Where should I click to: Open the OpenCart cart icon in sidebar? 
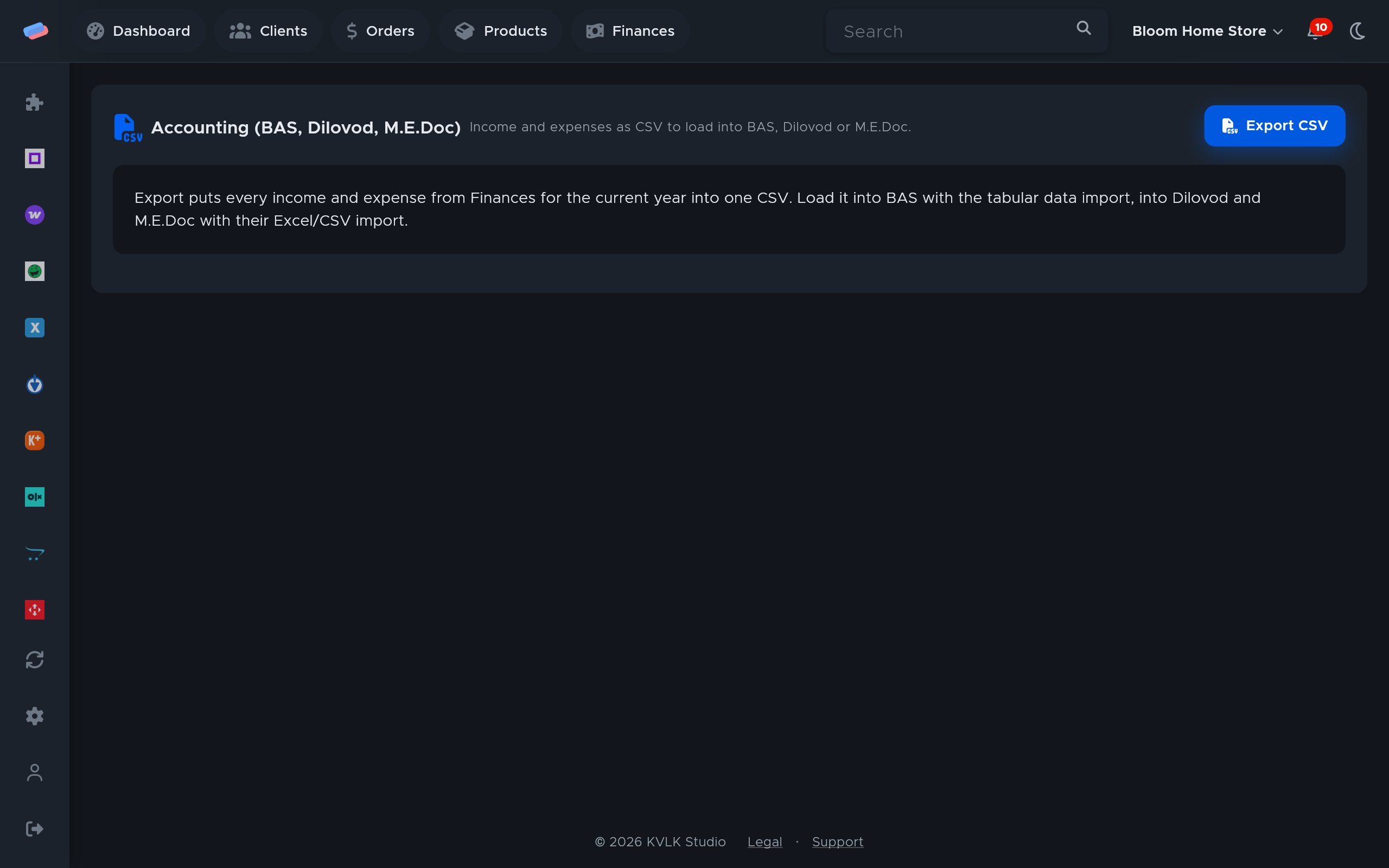pos(34,553)
